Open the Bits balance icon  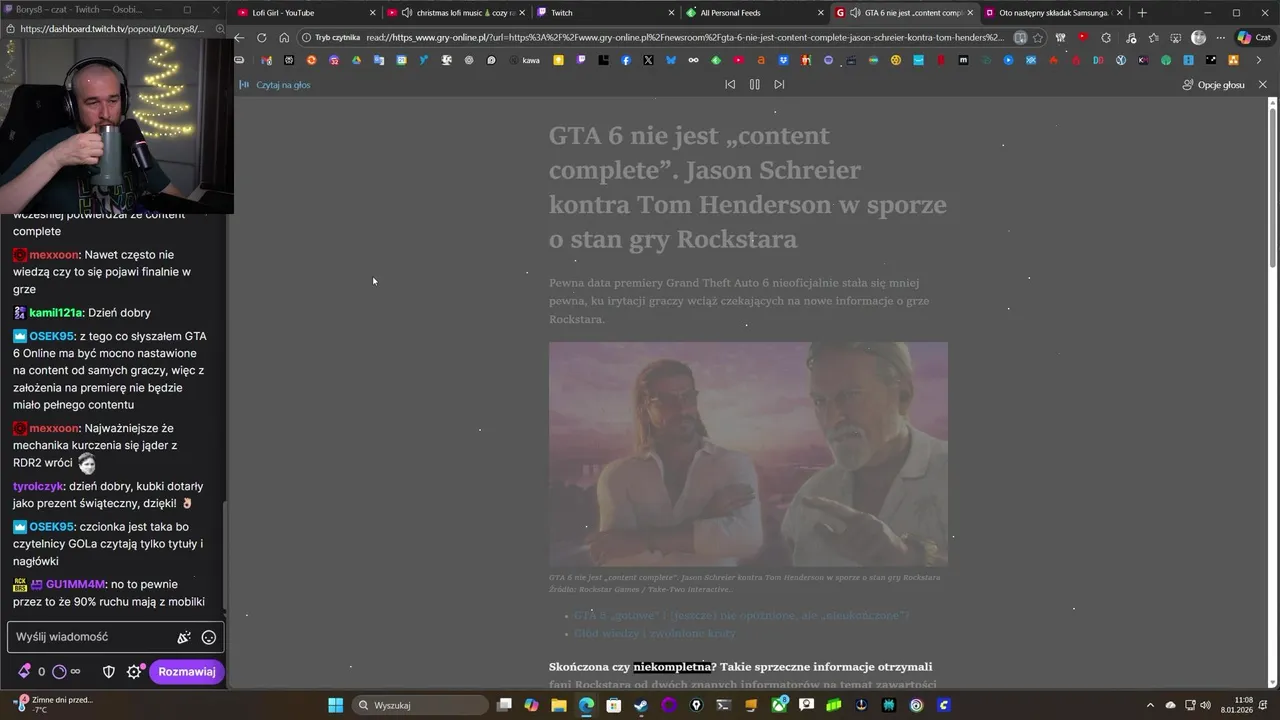click(x=25, y=672)
